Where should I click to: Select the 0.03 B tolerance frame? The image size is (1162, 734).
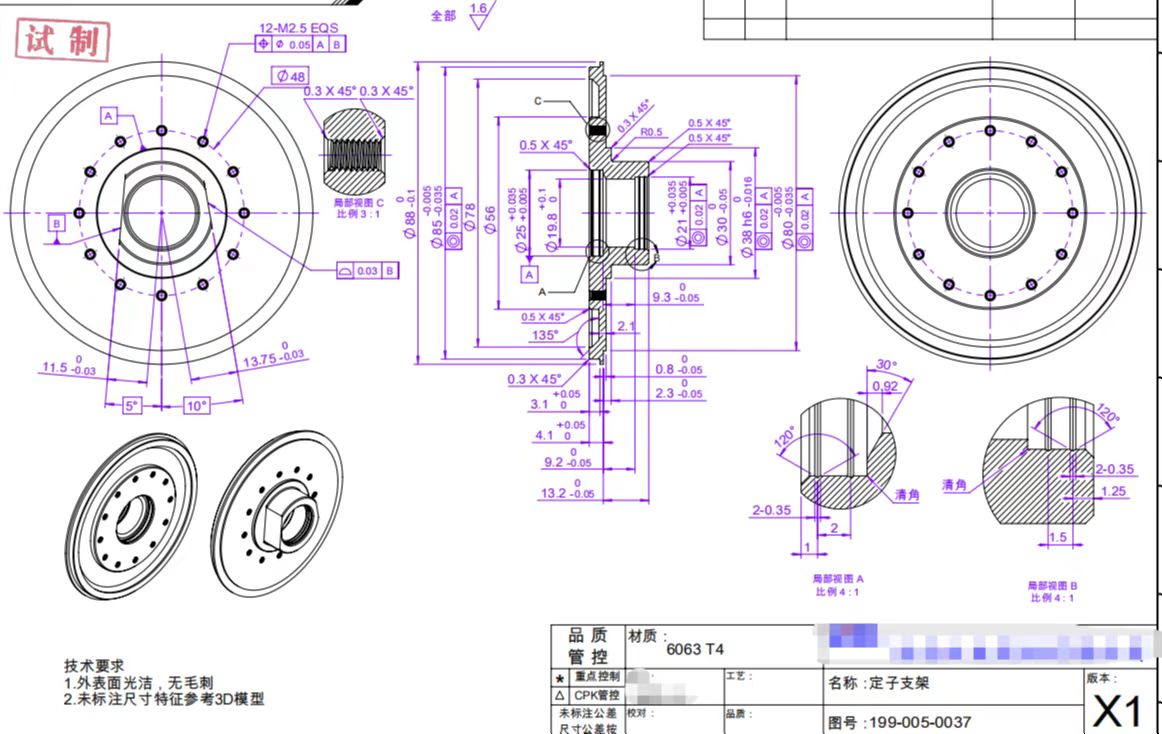coord(367,270)
